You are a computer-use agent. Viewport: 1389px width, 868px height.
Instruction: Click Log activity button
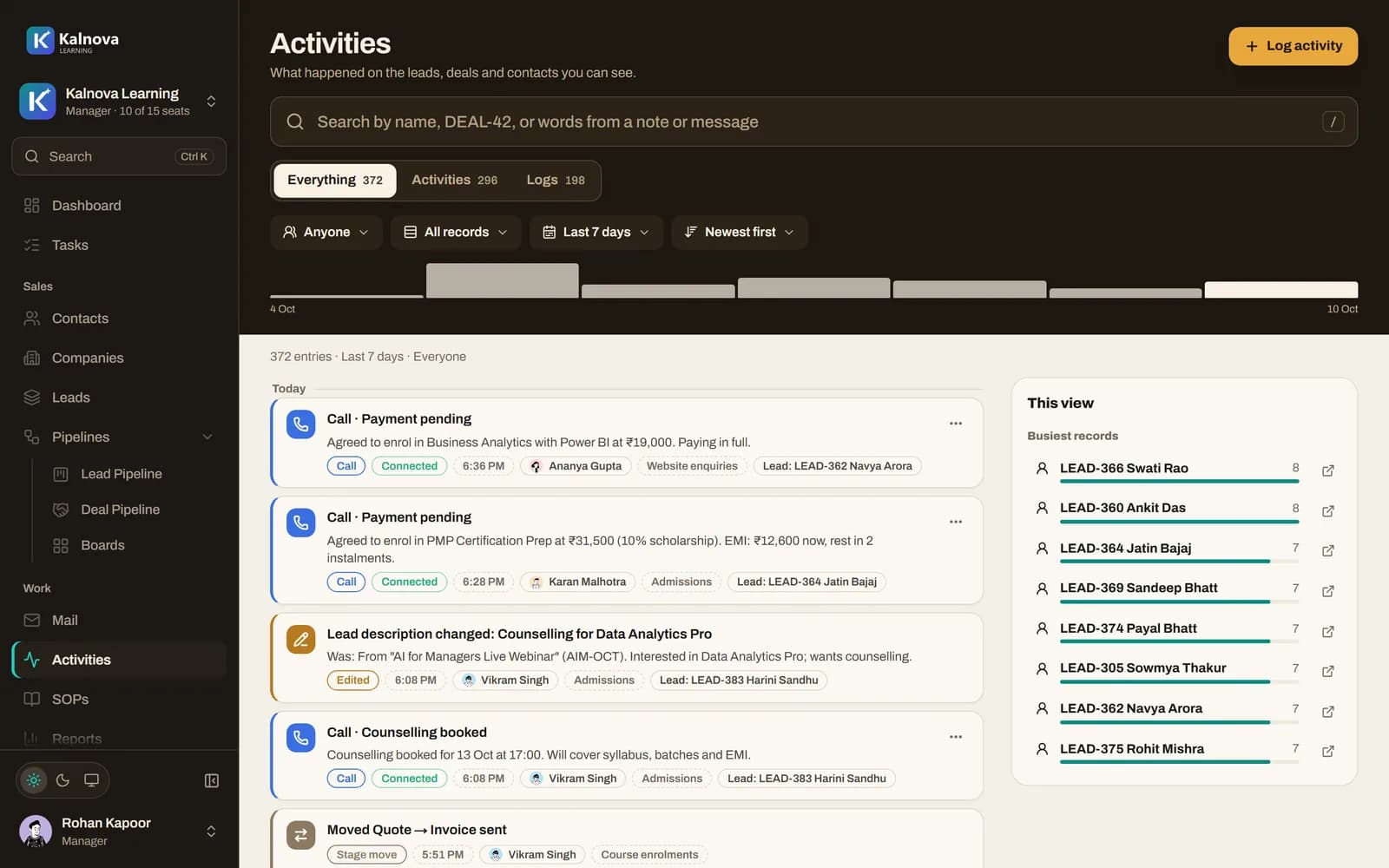tap(1294, 46)
